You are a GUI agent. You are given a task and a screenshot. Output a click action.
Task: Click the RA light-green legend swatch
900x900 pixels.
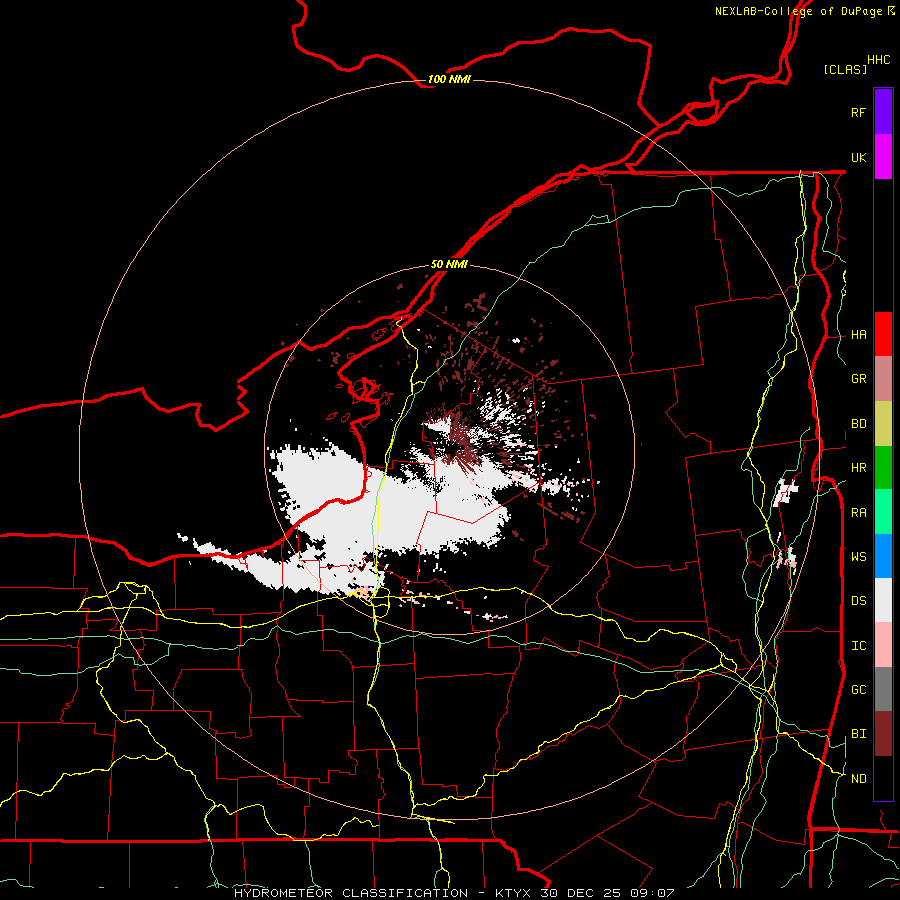(883, 512)
